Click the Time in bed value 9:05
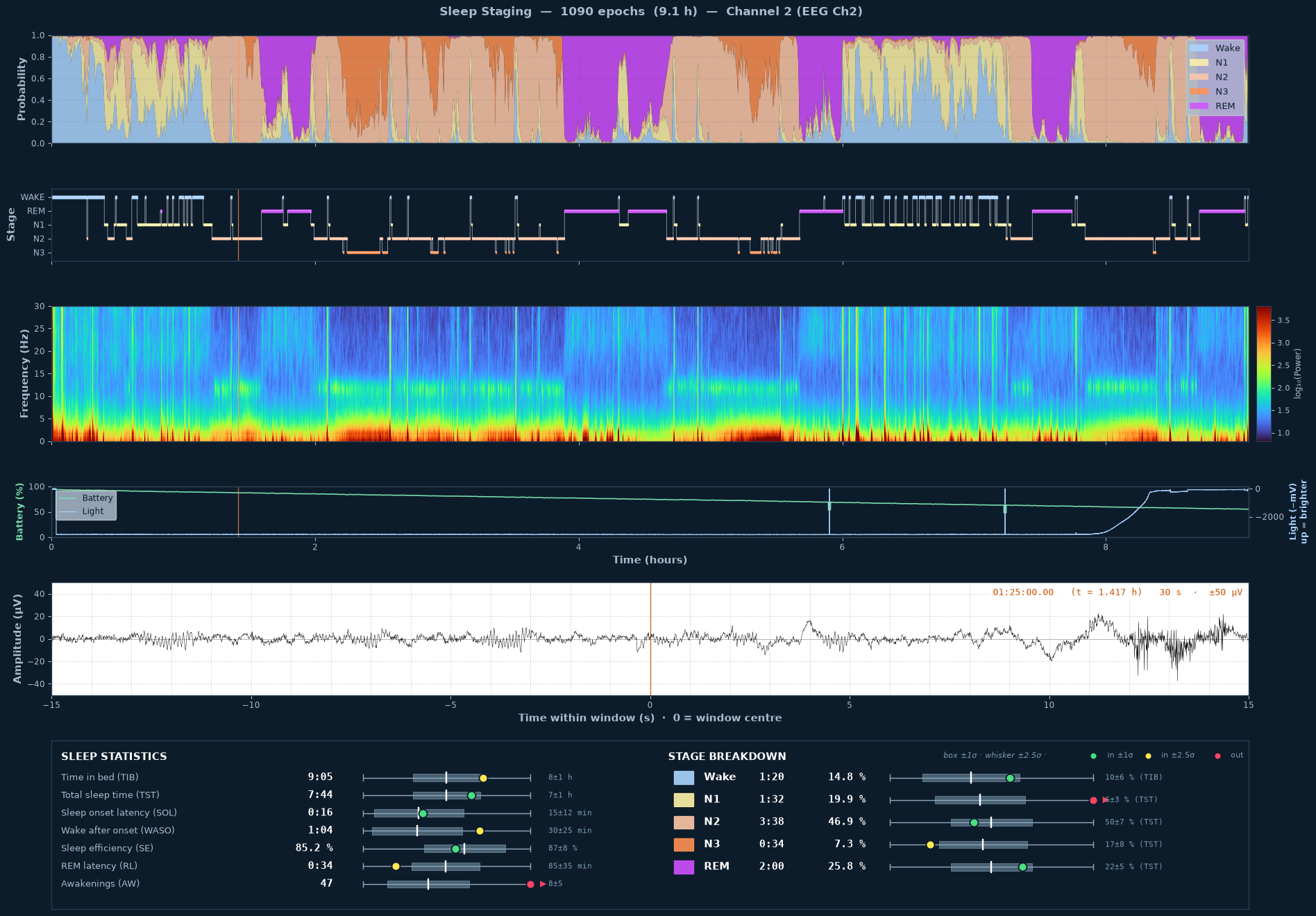The width and height of the screenshot is (1316, 916). point(320,777)
